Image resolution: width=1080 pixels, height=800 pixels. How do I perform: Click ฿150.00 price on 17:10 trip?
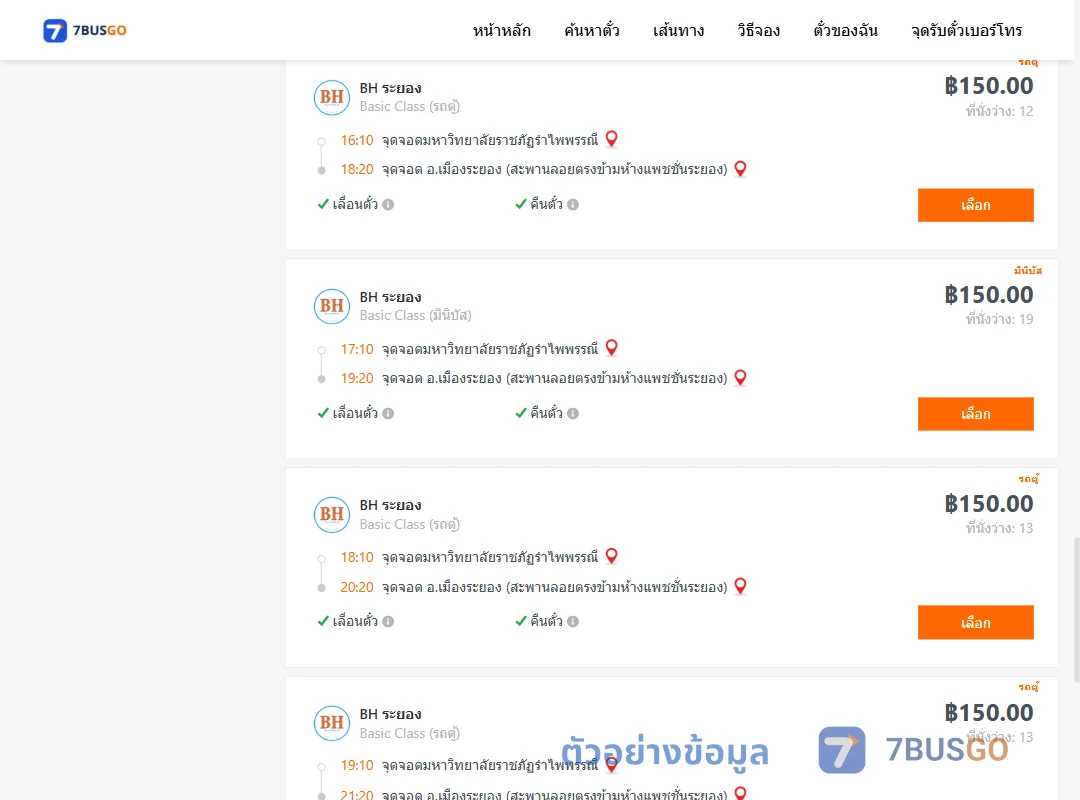989,295
